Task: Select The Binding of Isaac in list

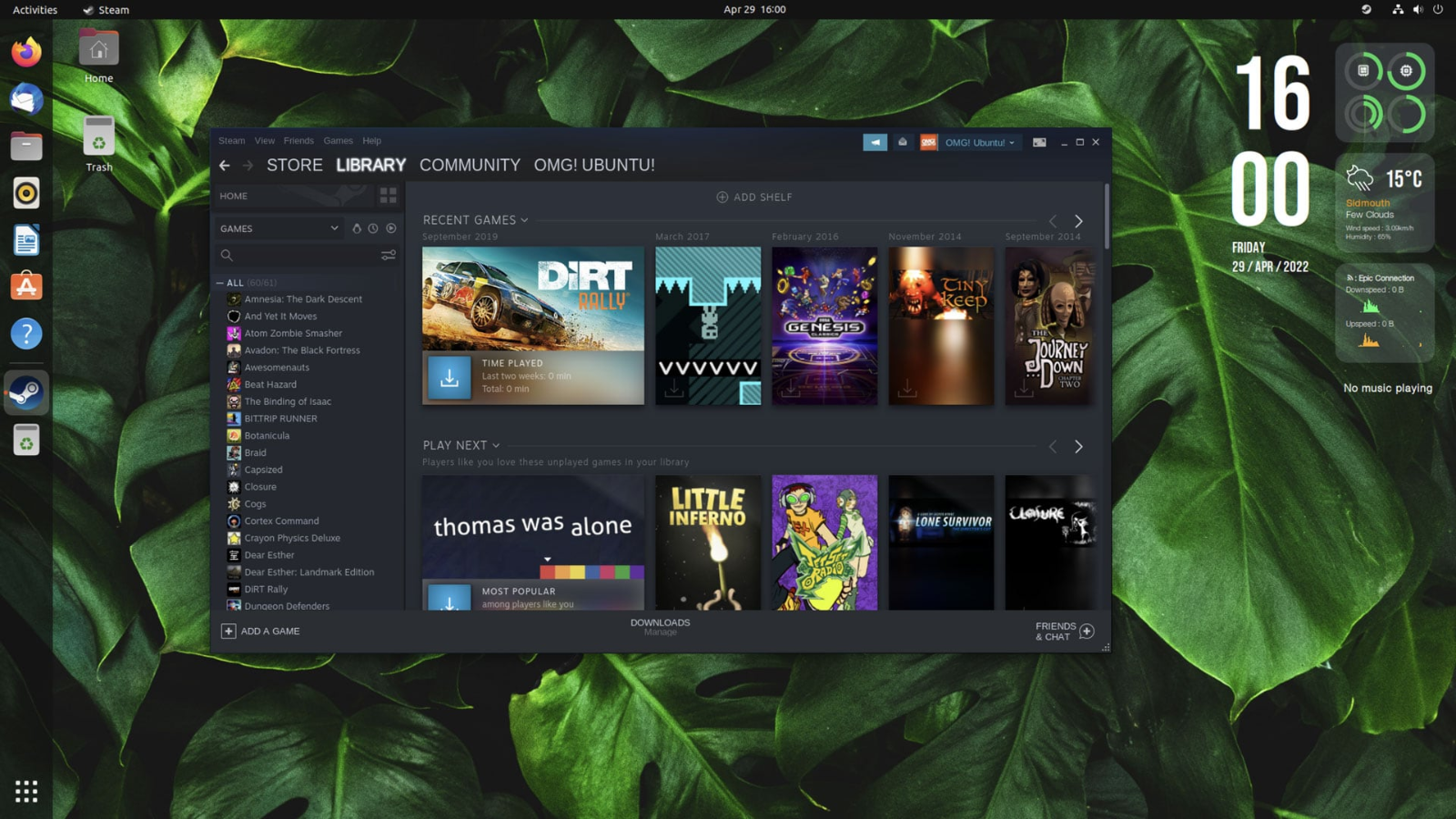Action: pos(288,401)
